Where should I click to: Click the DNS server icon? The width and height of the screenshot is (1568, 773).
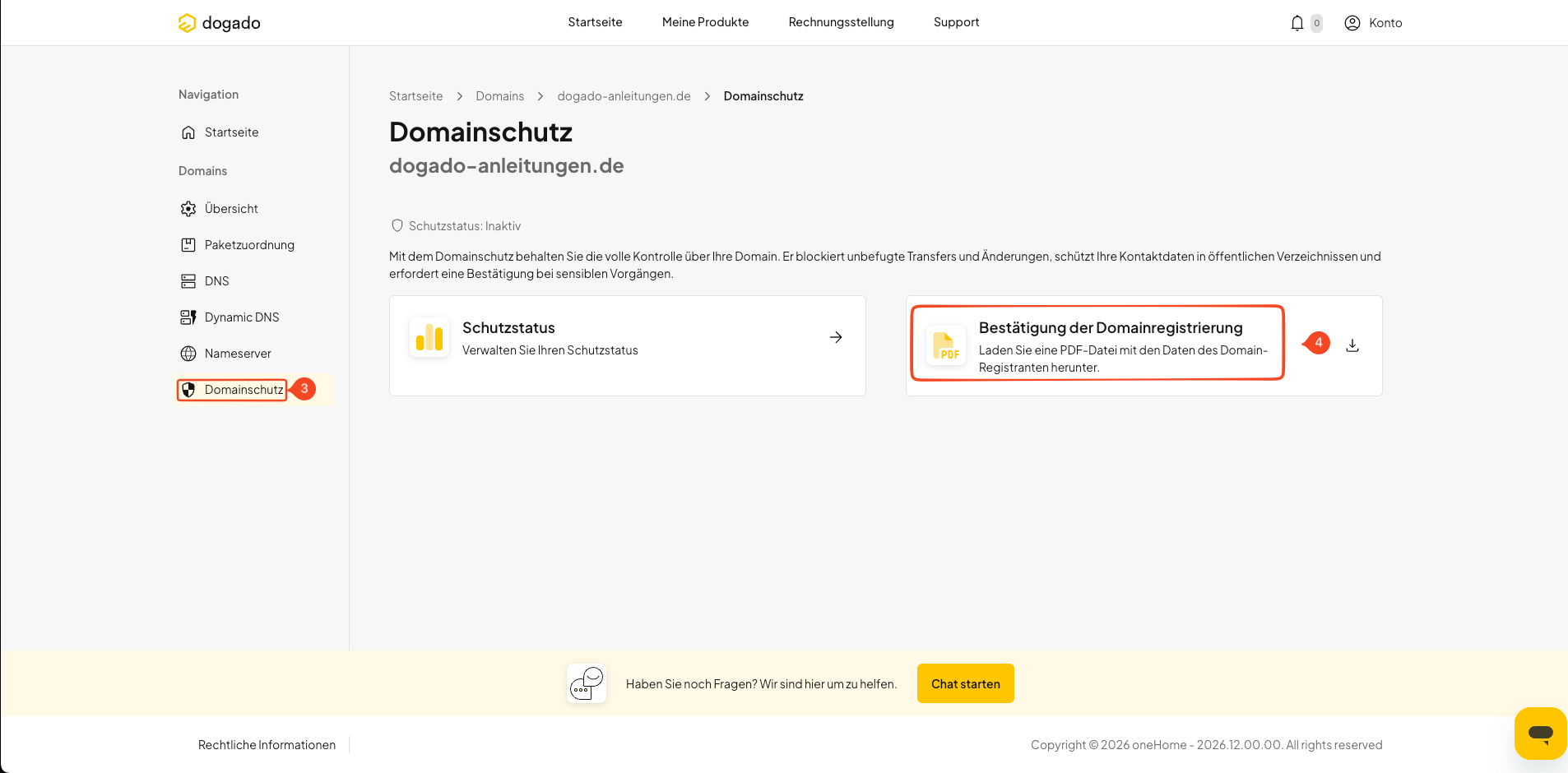[x=188, y=281]
